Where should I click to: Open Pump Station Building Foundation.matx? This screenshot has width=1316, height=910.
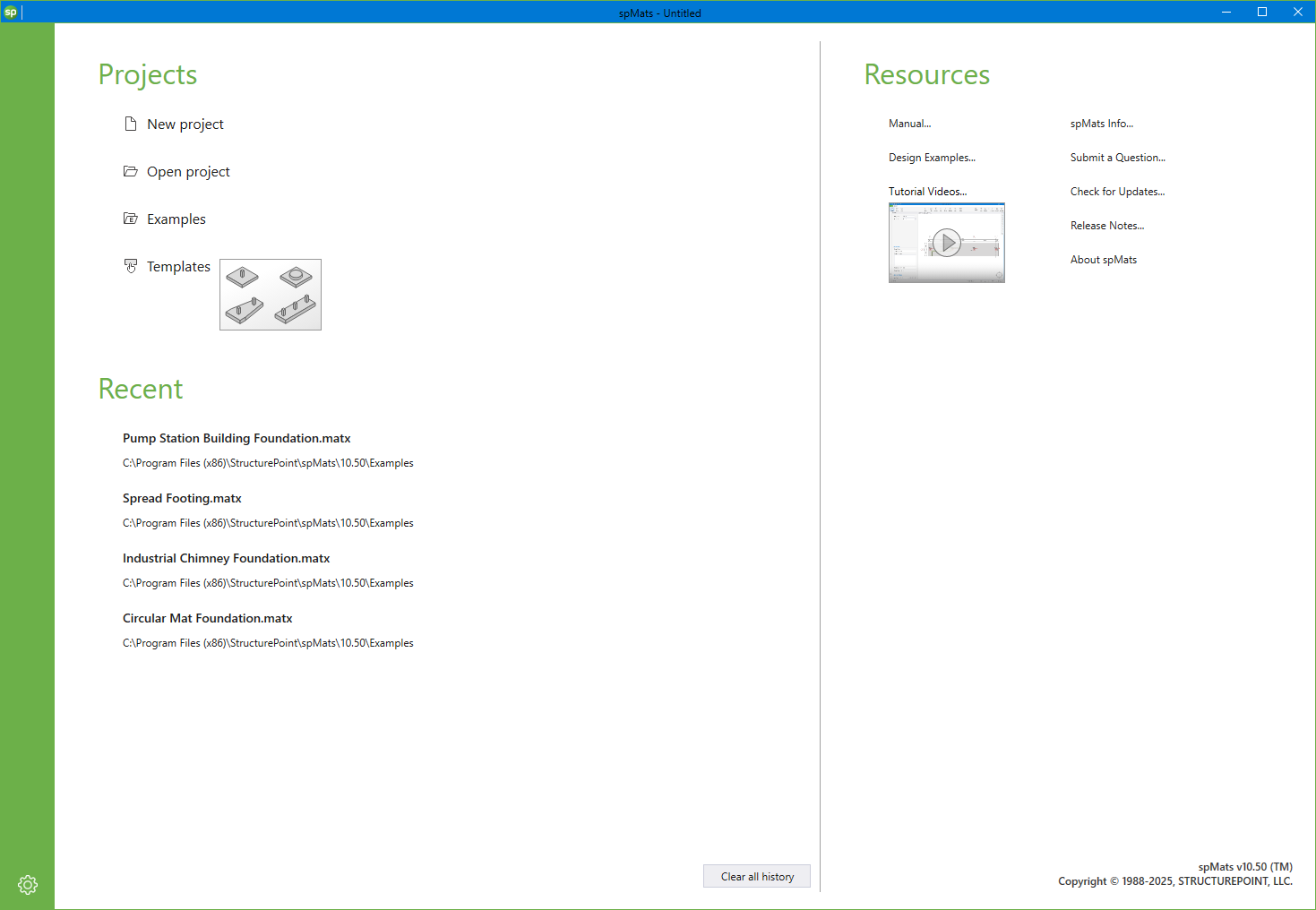click(x=237, y=438)
